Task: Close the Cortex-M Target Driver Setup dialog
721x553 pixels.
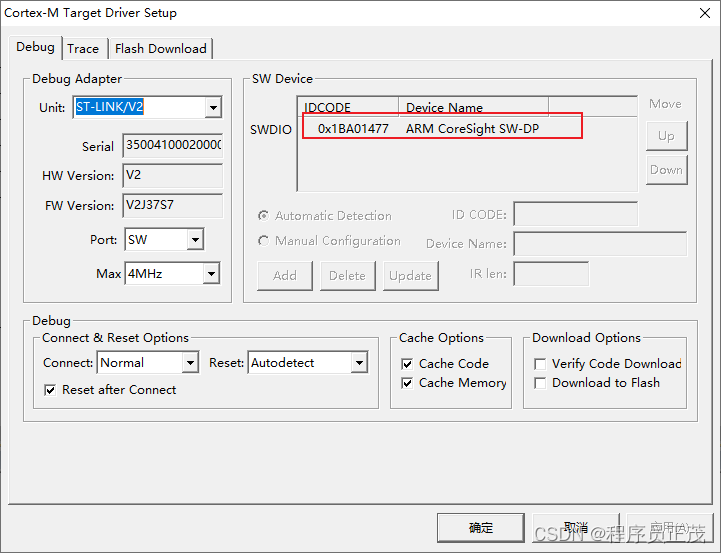Action: click(705, 13)
